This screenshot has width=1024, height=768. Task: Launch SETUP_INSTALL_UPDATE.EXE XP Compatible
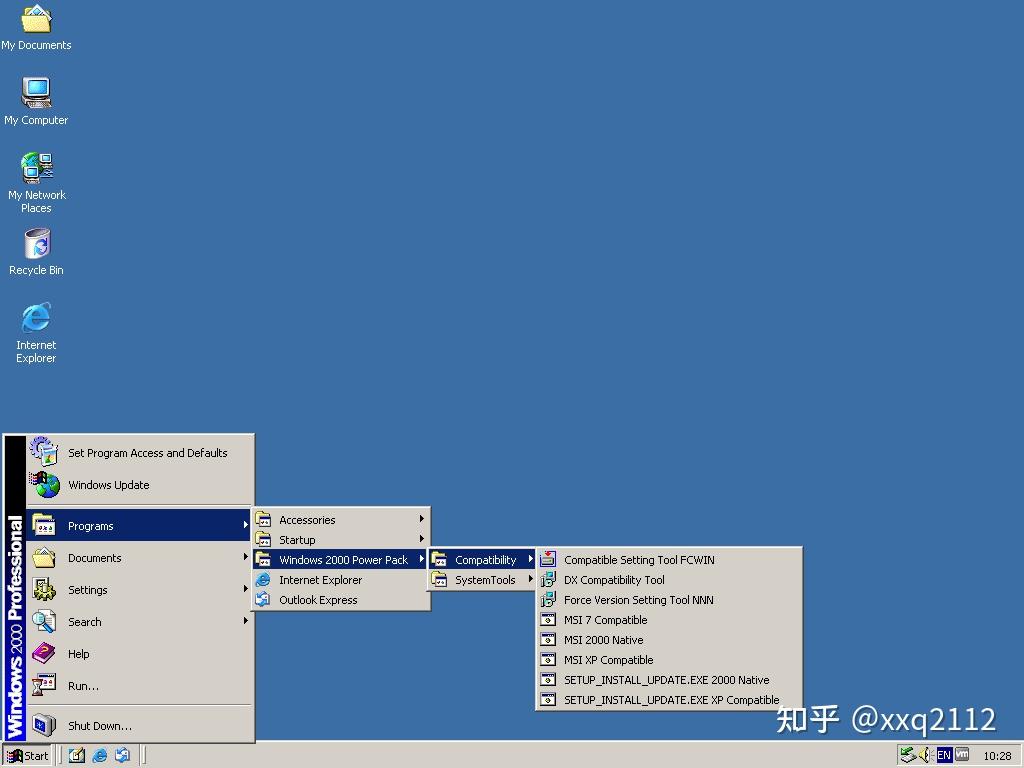tap(669, 699)
